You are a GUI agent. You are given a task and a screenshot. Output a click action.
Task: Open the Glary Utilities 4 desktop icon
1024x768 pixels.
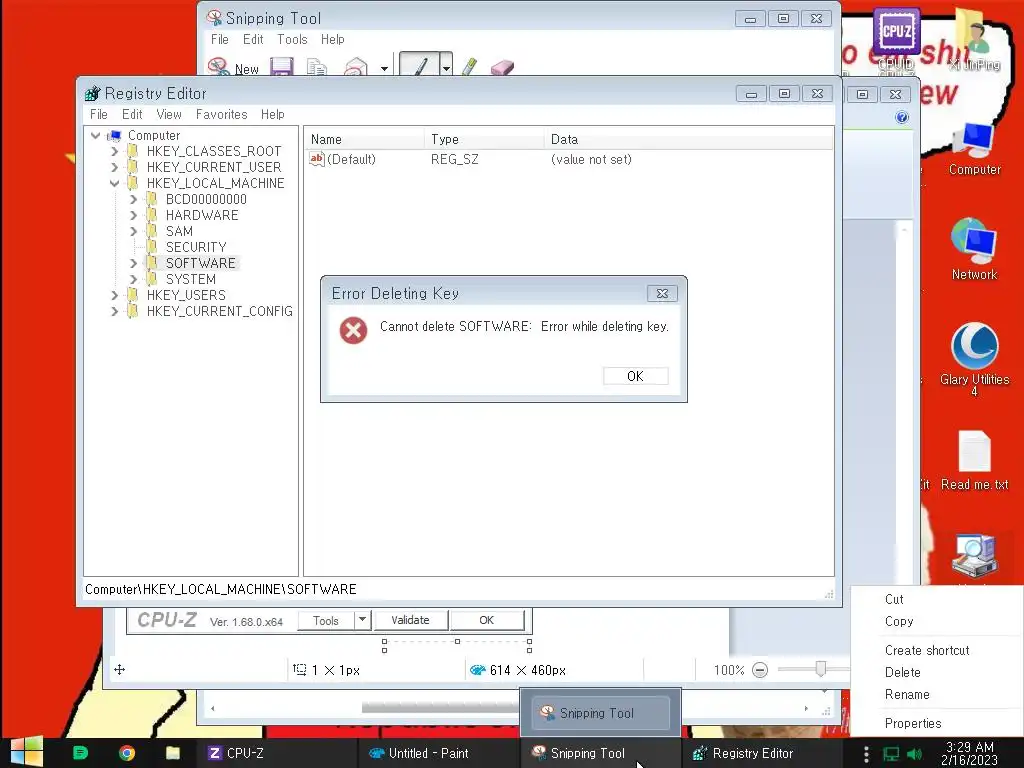pos(974,359)
